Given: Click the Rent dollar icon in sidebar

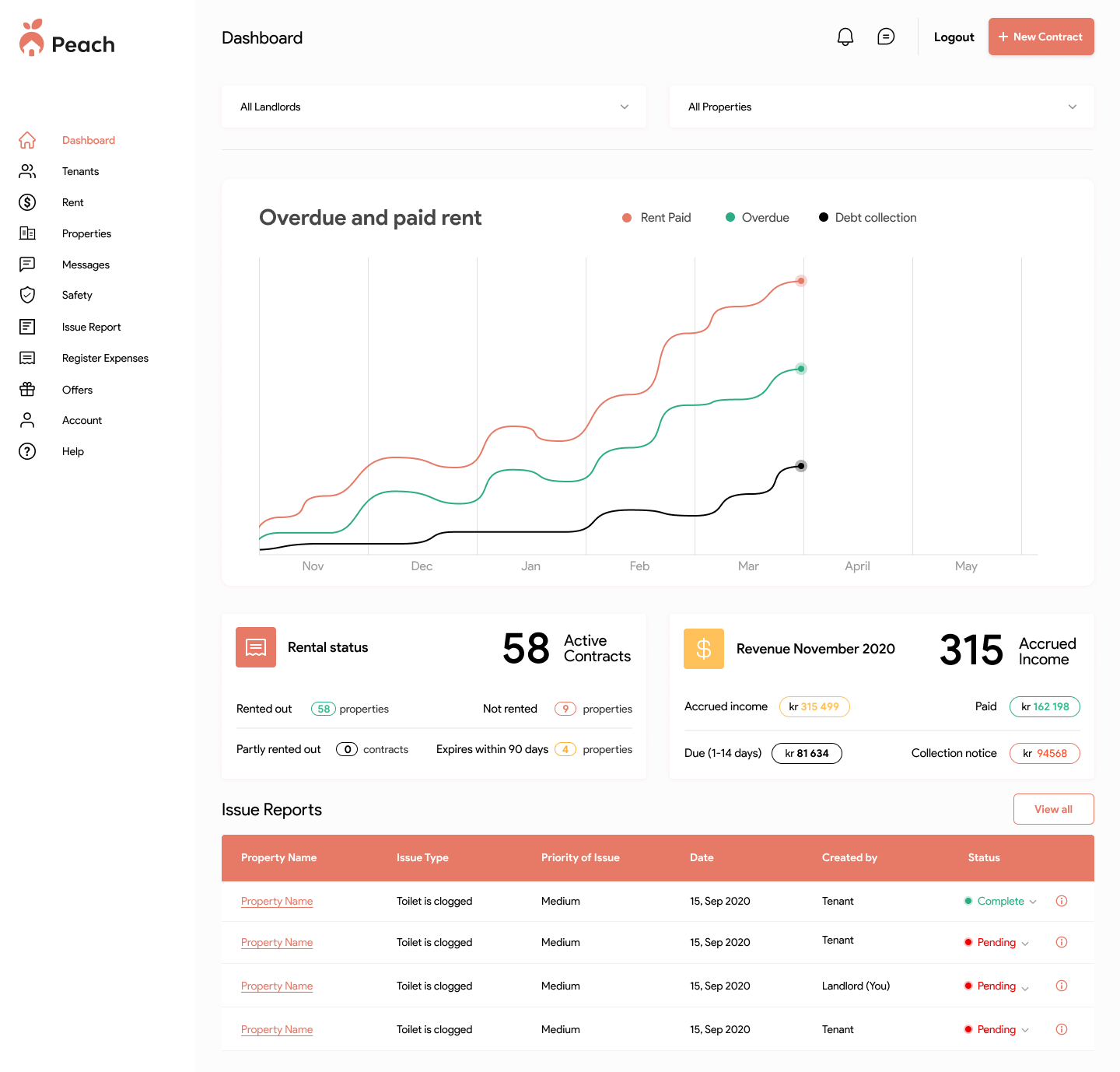Looking at the screenshot, I should [x=27, y=202].
